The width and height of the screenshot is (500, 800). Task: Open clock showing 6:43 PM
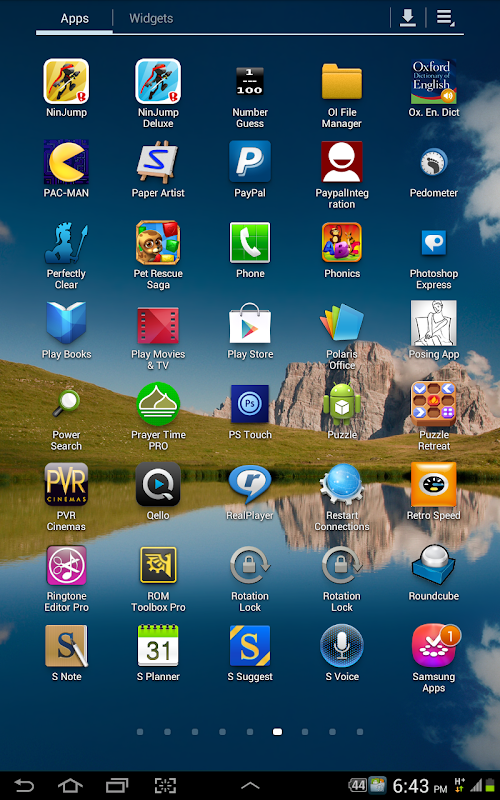click(420, 786)
